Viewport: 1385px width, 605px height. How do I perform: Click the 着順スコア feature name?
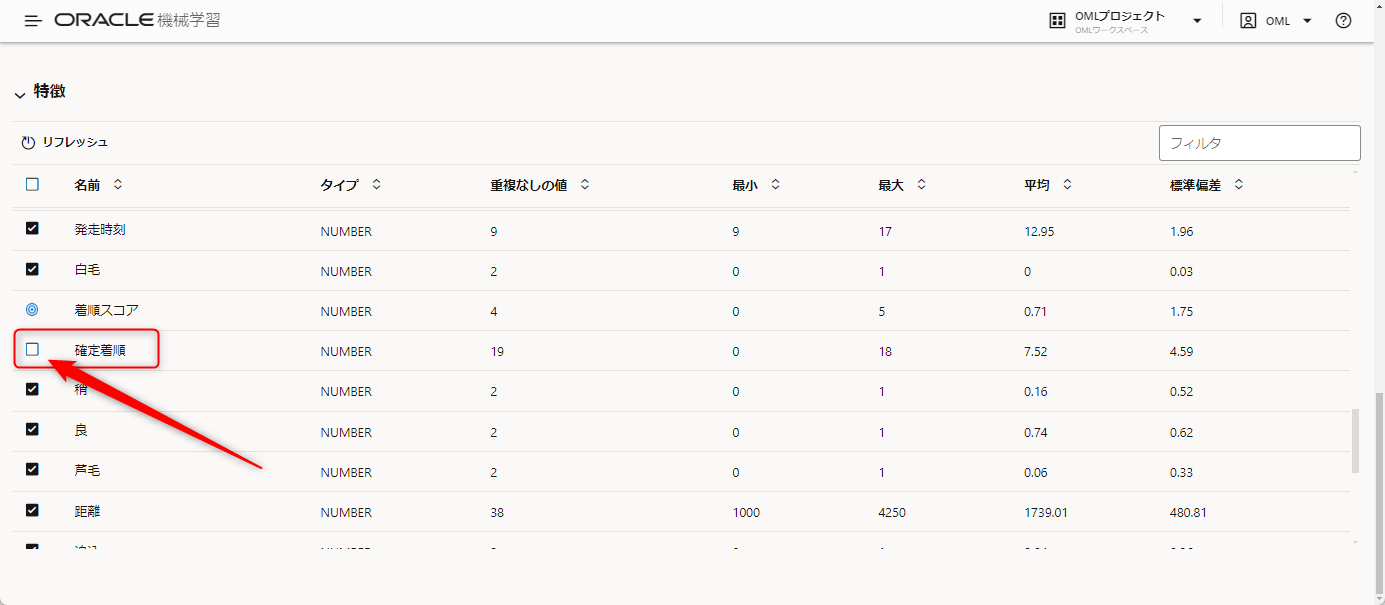106,311
